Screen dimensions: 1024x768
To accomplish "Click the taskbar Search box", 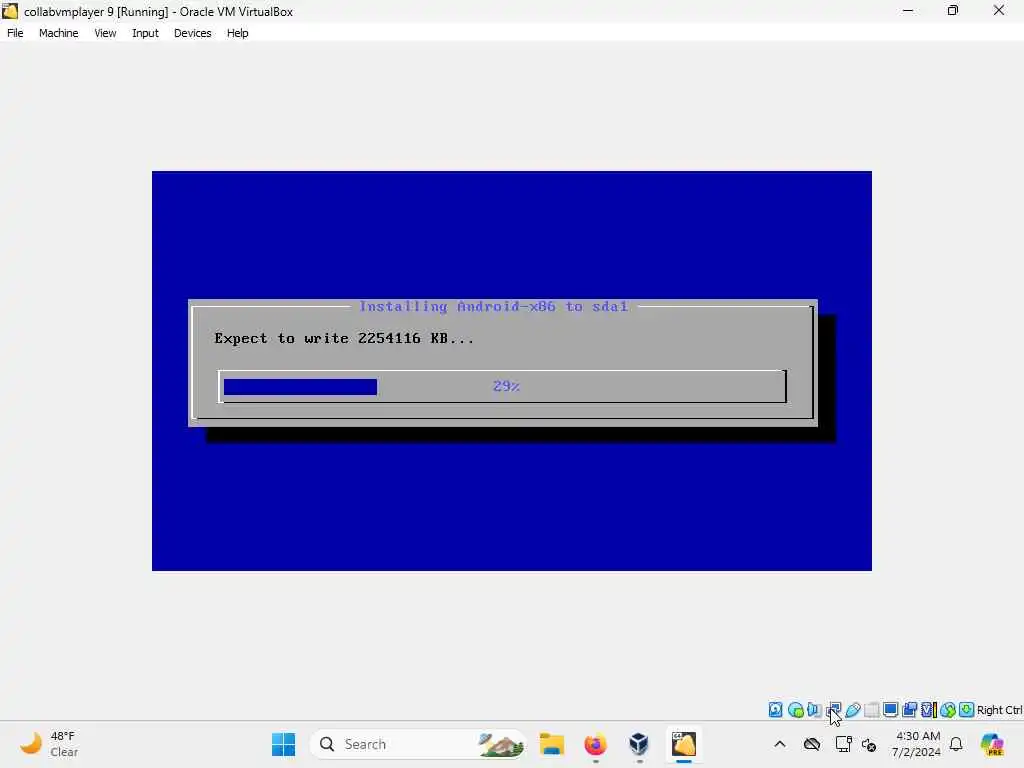I will click(x=418, y=744).
